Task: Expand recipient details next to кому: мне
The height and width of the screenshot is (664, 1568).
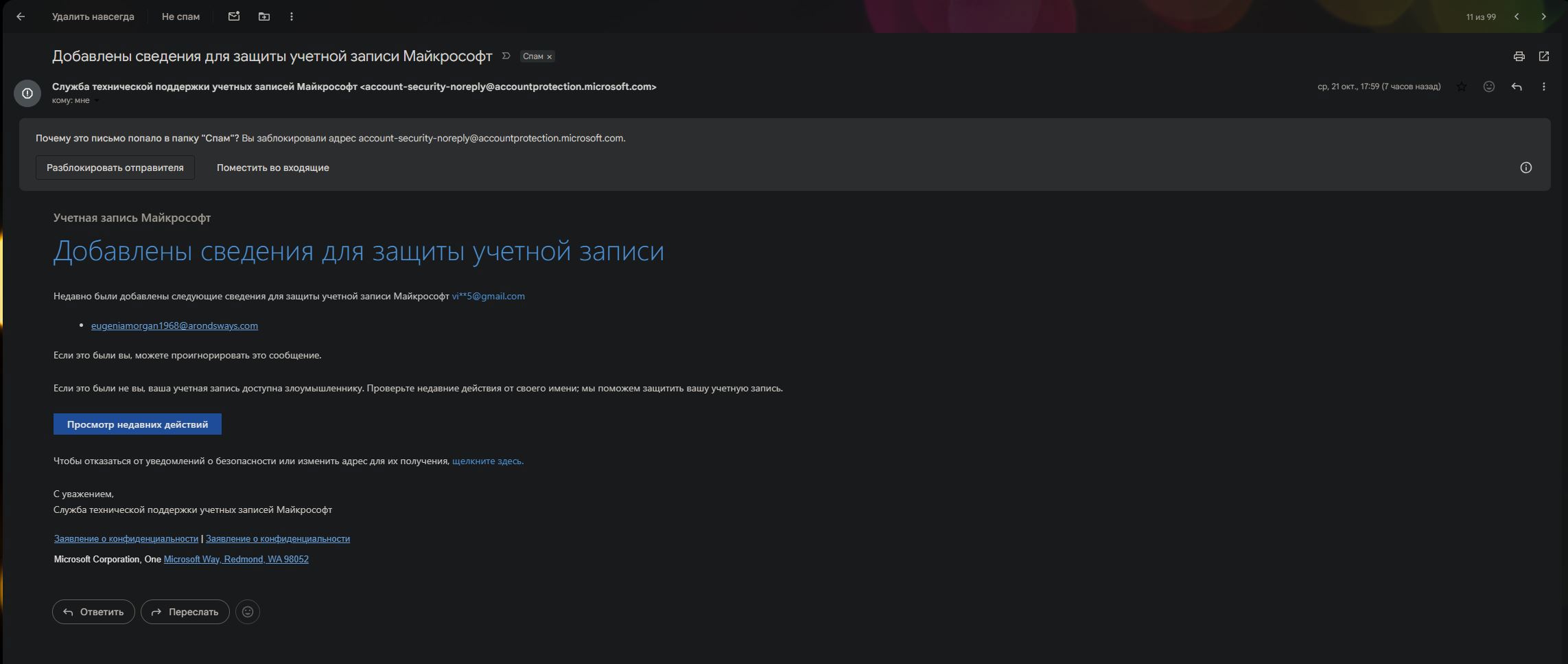Action: 97,101
